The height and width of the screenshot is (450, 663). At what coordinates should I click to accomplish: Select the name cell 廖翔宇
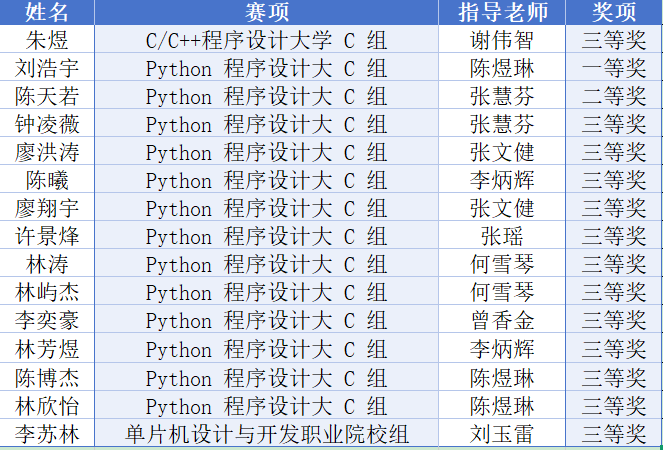pos(47,207)
